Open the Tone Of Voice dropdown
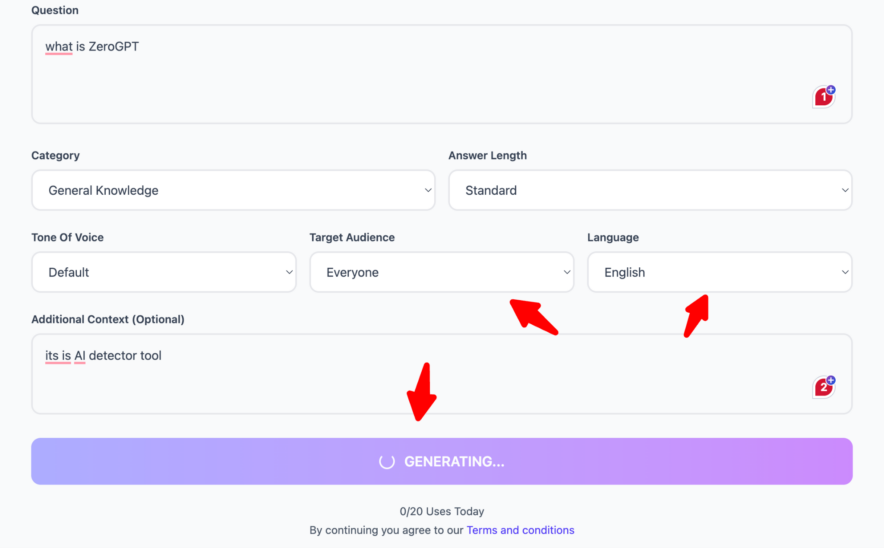 click(164, 272)
